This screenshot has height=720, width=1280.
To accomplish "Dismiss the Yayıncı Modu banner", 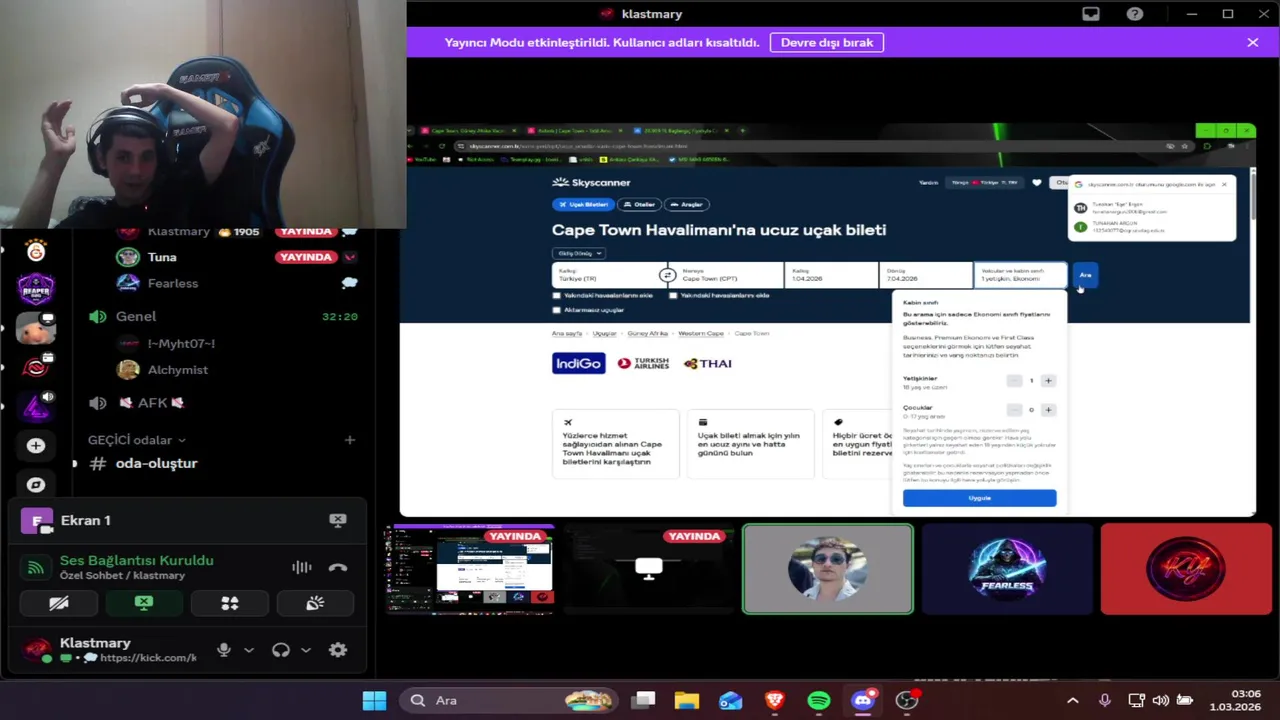I will pos(1252,42).
